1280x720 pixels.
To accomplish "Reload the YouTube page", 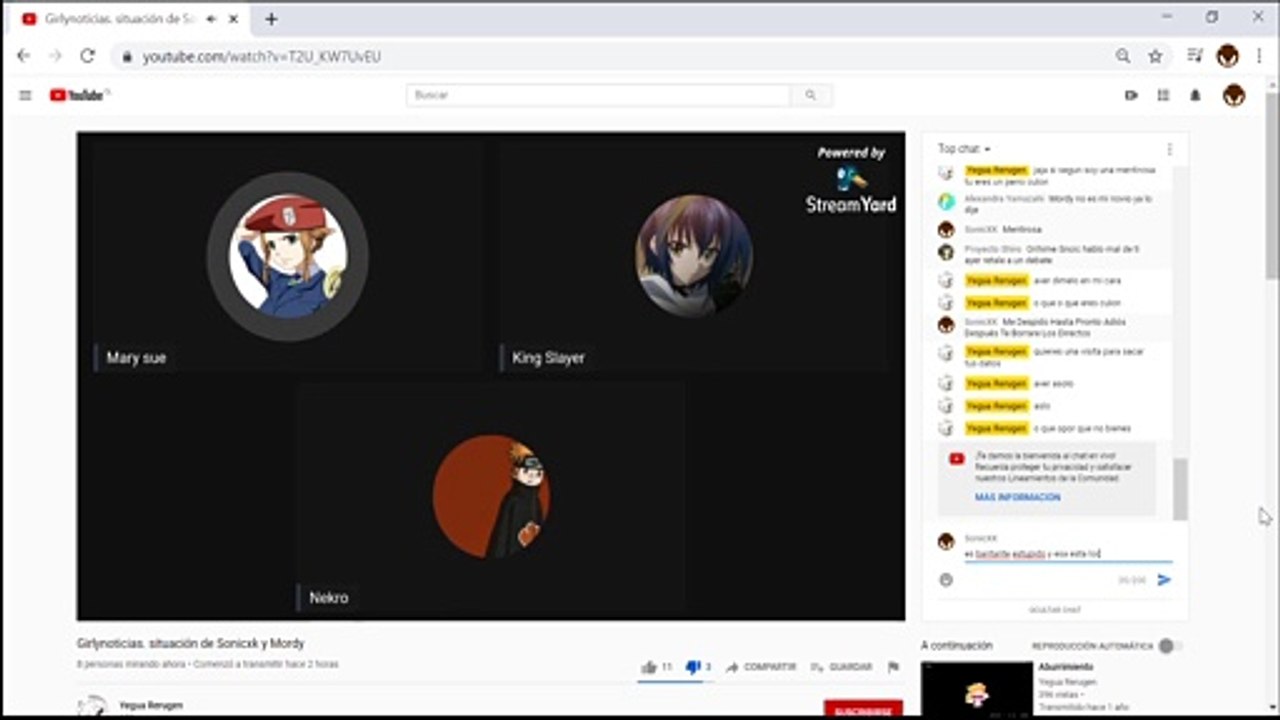I will pyautogui.click(x=87, y=56).
